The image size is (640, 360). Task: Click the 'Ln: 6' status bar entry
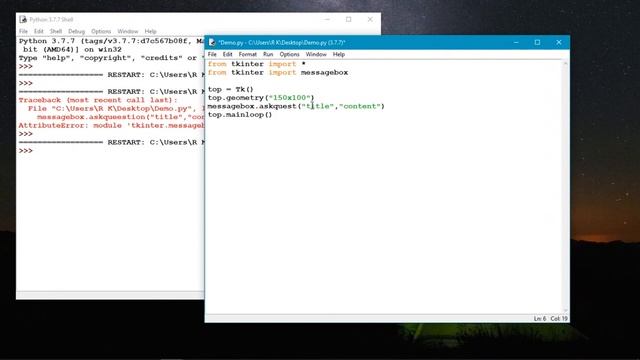[540, 318]
